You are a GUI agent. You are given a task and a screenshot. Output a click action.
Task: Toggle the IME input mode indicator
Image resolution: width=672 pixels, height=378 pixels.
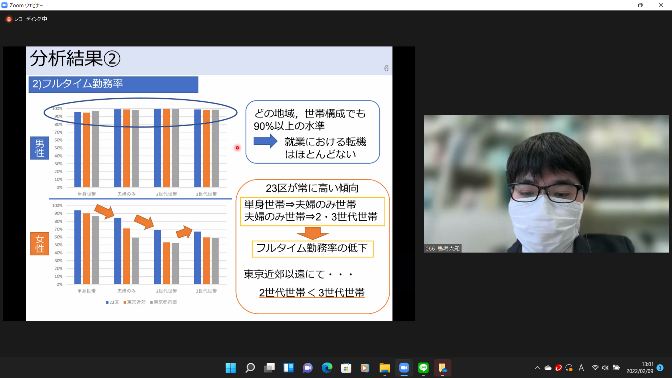pos(581,368)
